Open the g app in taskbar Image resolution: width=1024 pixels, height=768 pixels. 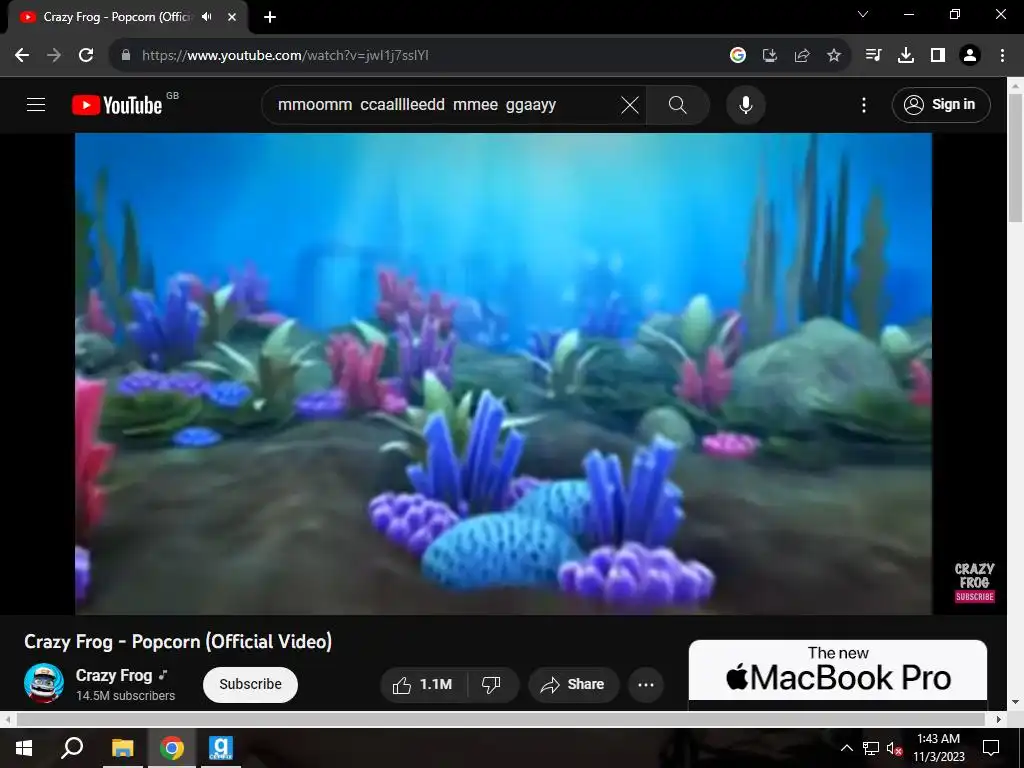coord(221,748)
